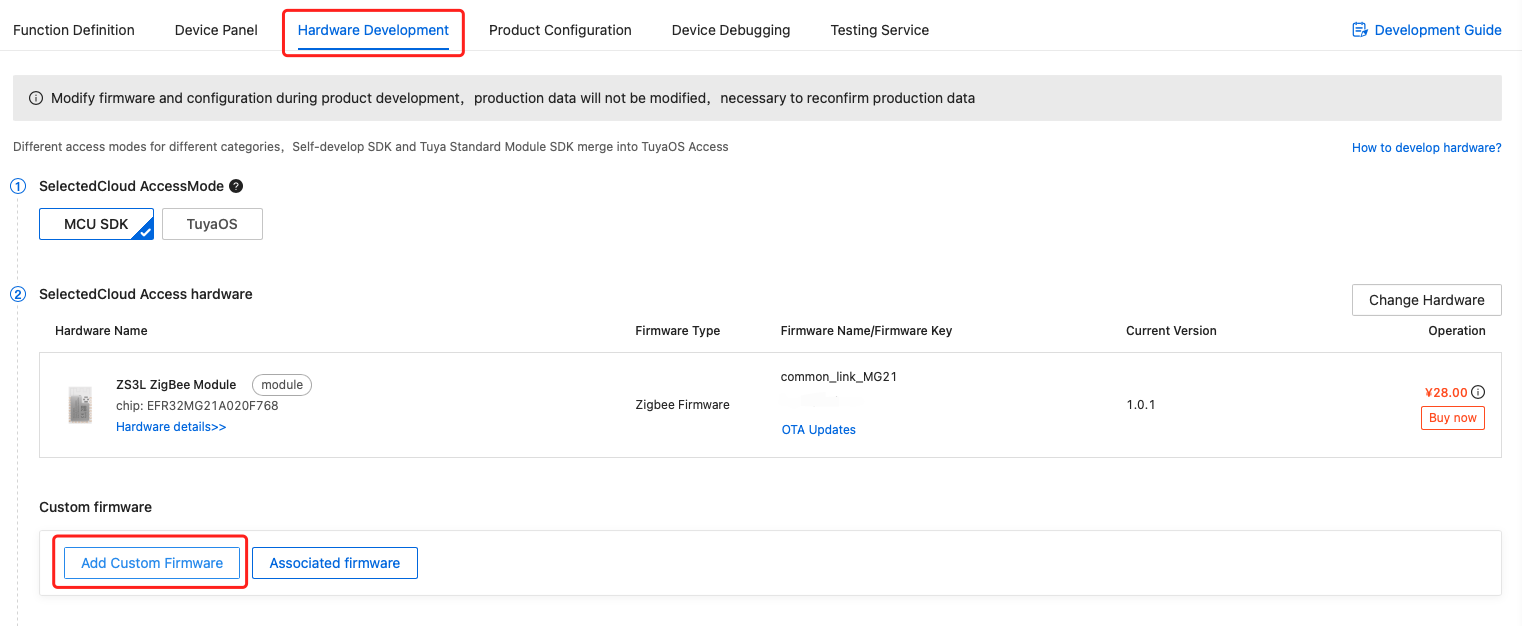Click the help icon beside SelectedCloud AccessMode
Viewport: 1522px width, 626px height.
236,186
